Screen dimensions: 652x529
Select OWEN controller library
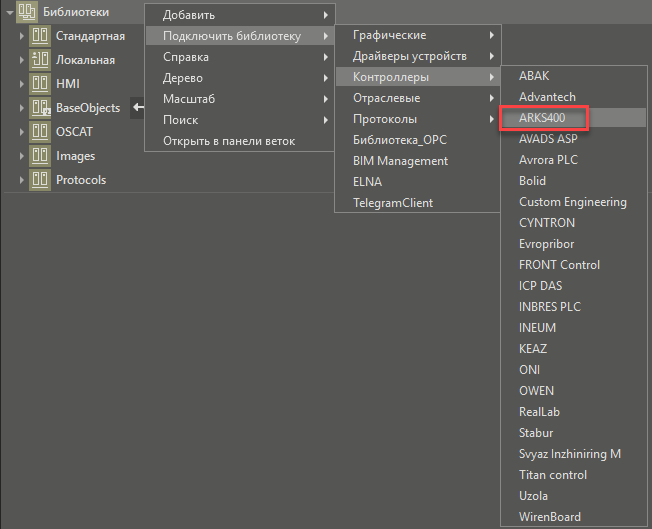[x=574, y=391]
